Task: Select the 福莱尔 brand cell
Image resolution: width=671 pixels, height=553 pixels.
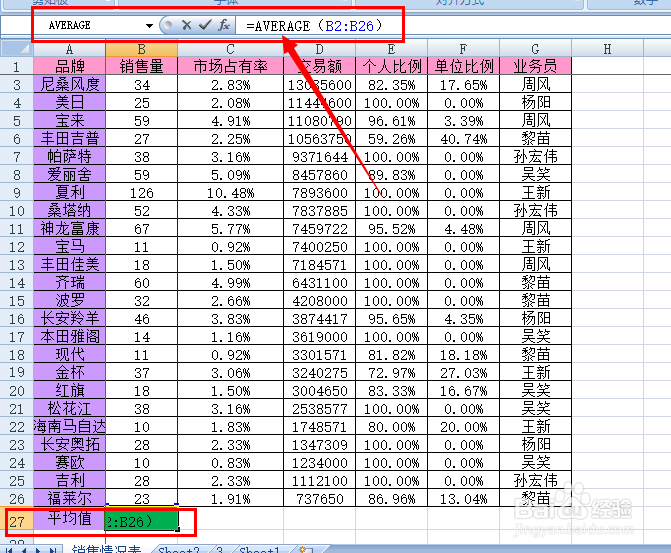Action: 70,498
